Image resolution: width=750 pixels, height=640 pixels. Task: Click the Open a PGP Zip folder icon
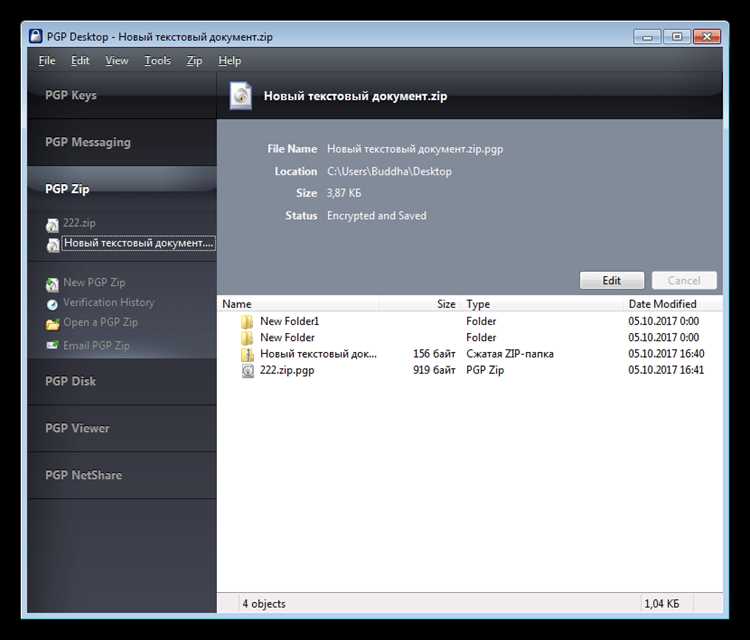(52, 324)
